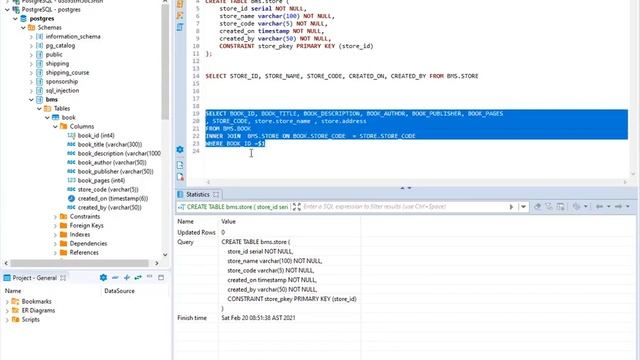This screenshot has height=360, width=640.
Task: Click the eraser clear filter icon
Action: [538, 207]
